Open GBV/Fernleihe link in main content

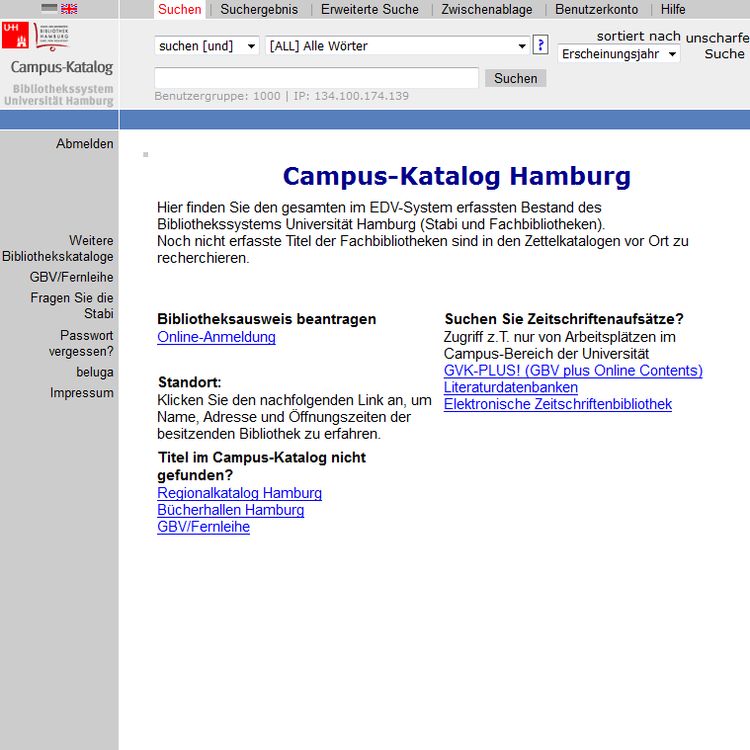(204, 527)
